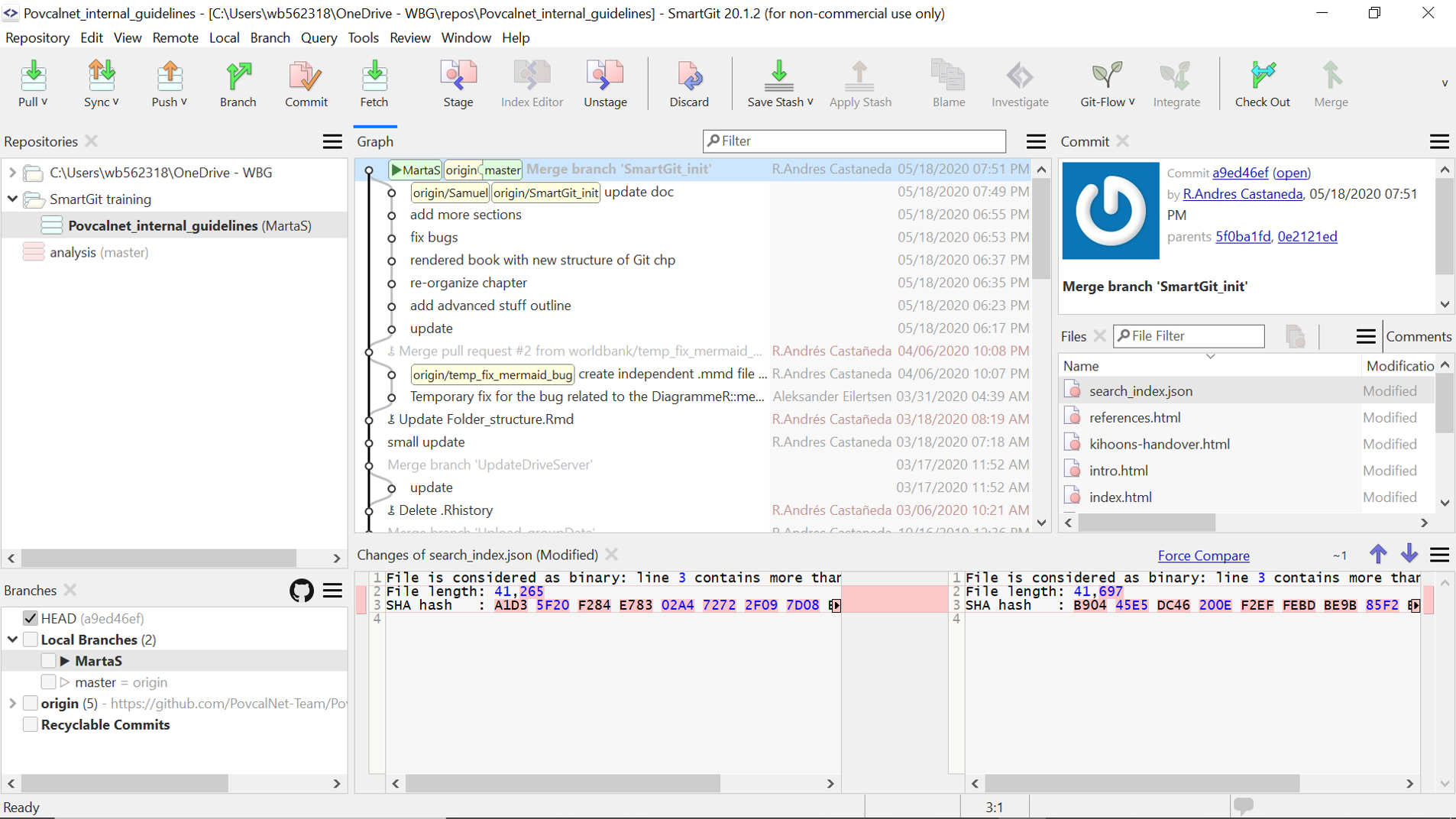Click the Unstage toolbar icon

pyautogui.click(x=605, y=84)
